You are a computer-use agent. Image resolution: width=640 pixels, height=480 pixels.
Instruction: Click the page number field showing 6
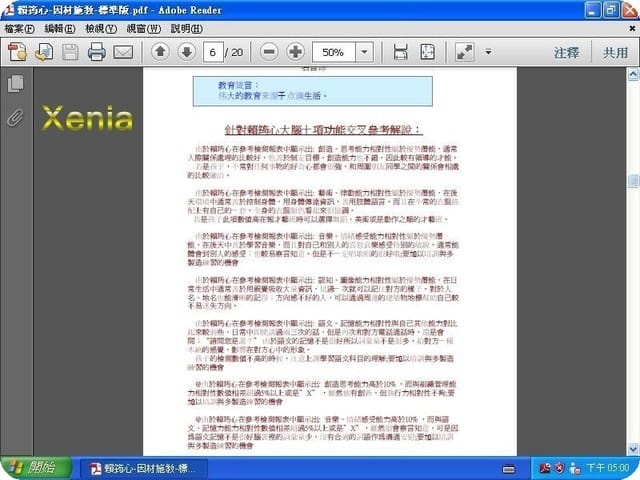click(213, 52)
